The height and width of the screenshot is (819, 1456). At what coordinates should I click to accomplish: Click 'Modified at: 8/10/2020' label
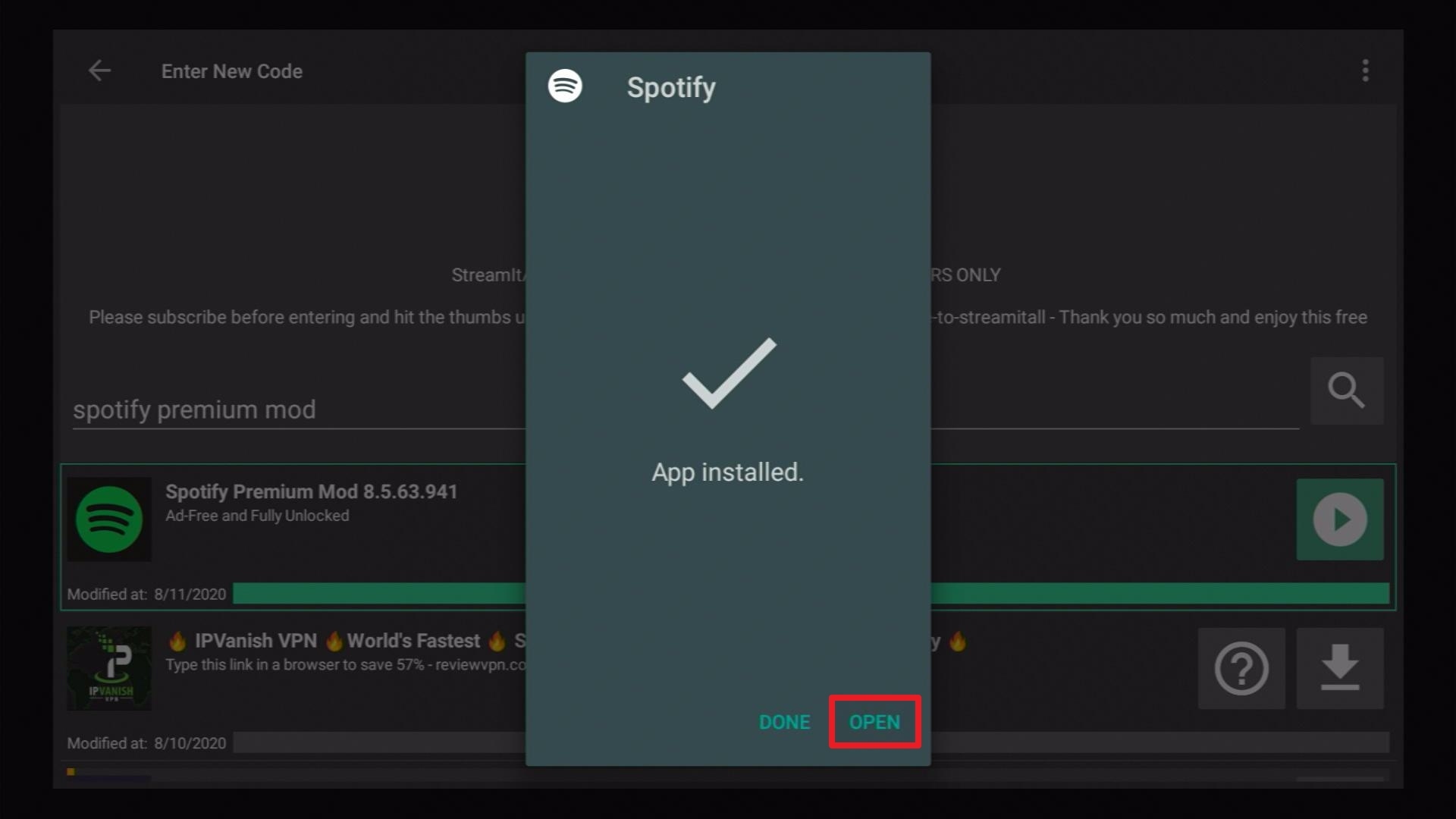pyautogui.click(x=146, y=743)
